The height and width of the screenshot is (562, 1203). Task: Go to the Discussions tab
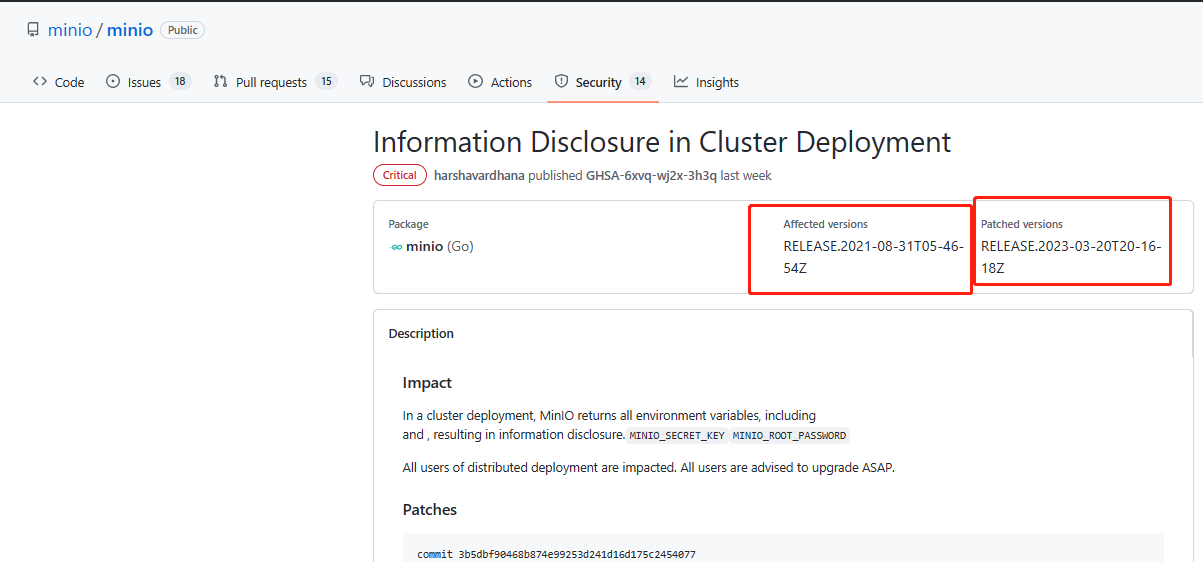coord(403,82)
